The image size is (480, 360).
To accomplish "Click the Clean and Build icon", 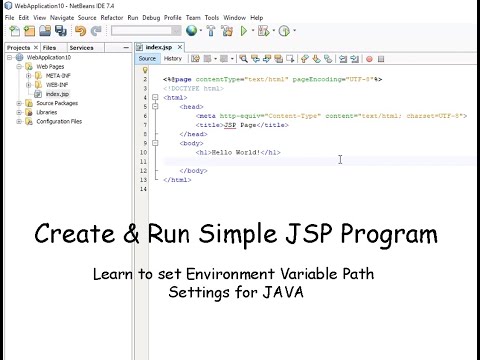I will point(227,31).
